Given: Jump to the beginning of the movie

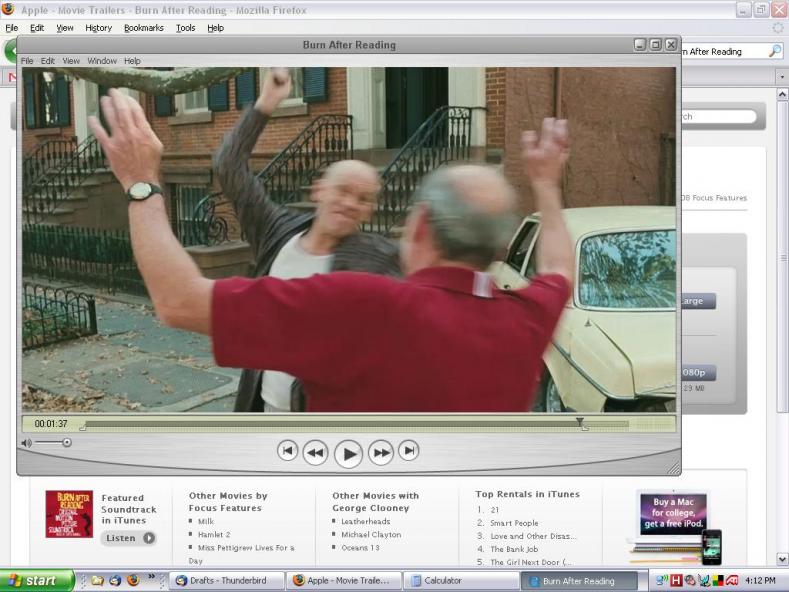Looking at the screenshot, I should pos(287,451).
